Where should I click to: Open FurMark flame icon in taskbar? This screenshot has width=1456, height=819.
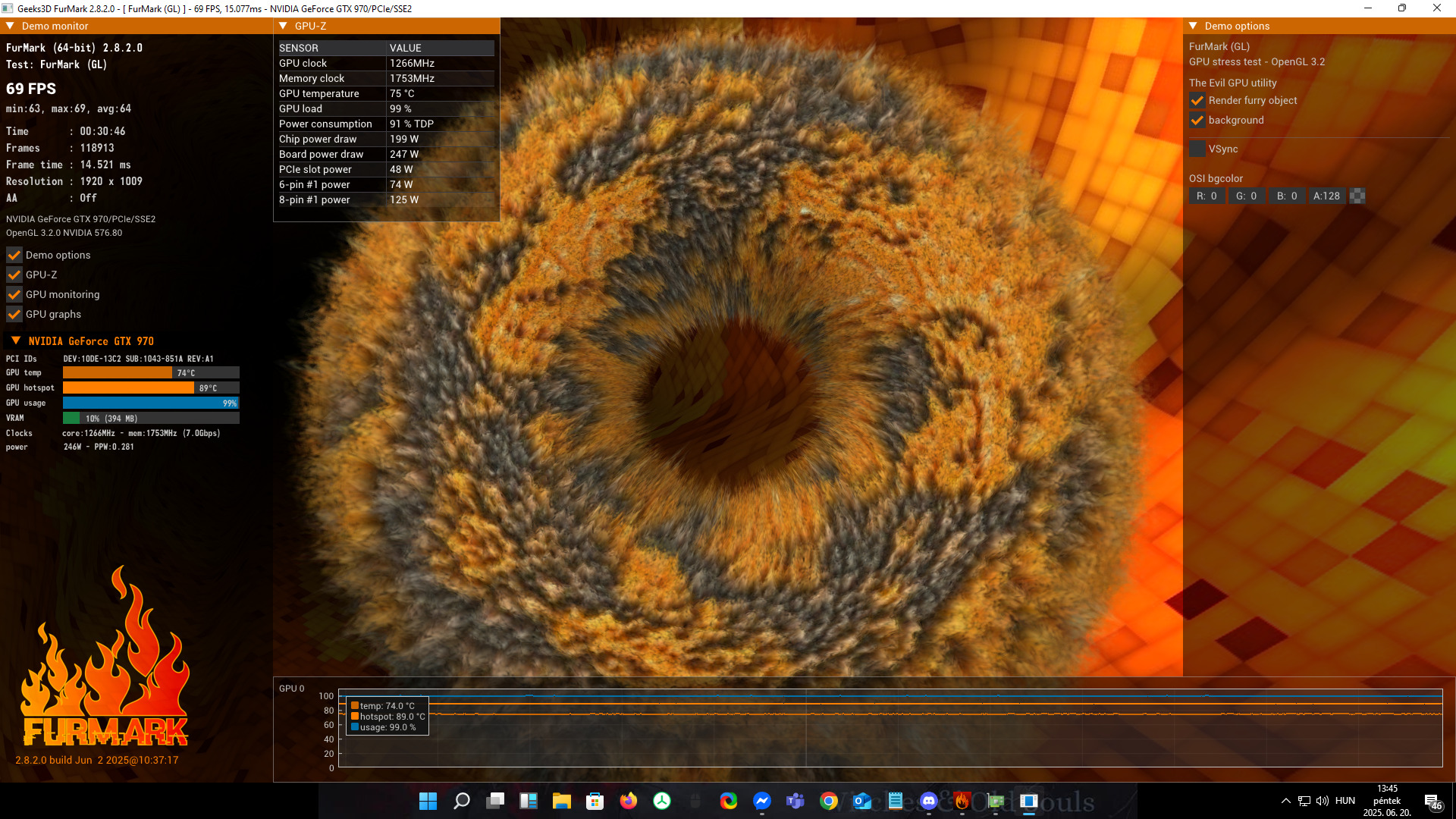click(962, 801)
